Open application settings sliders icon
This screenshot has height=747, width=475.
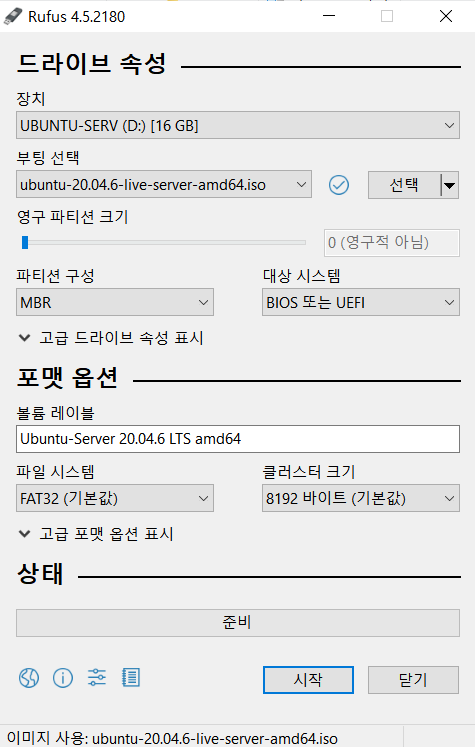tap(97, 677)
